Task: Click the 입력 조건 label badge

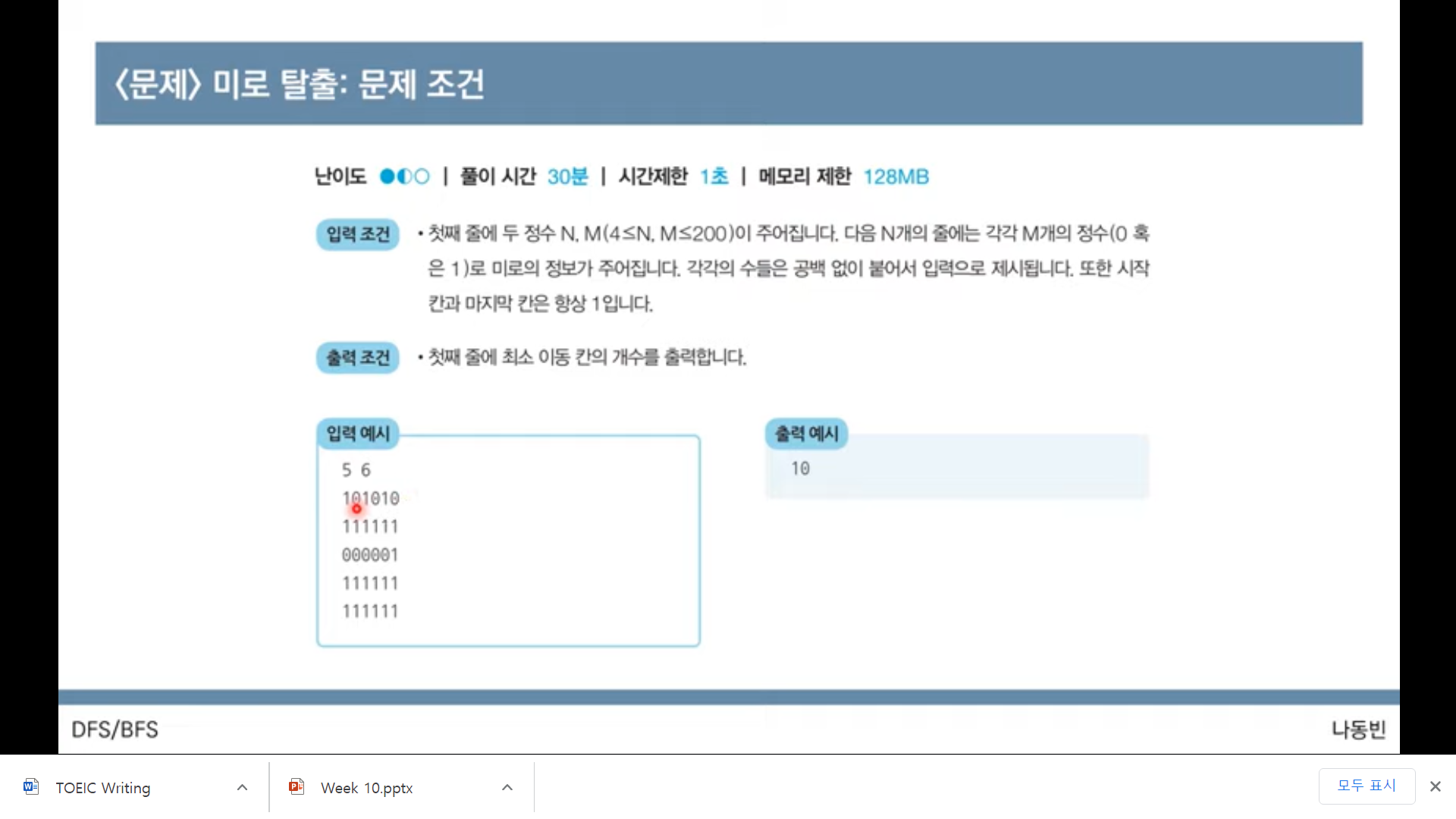Action: click(357, 234)
